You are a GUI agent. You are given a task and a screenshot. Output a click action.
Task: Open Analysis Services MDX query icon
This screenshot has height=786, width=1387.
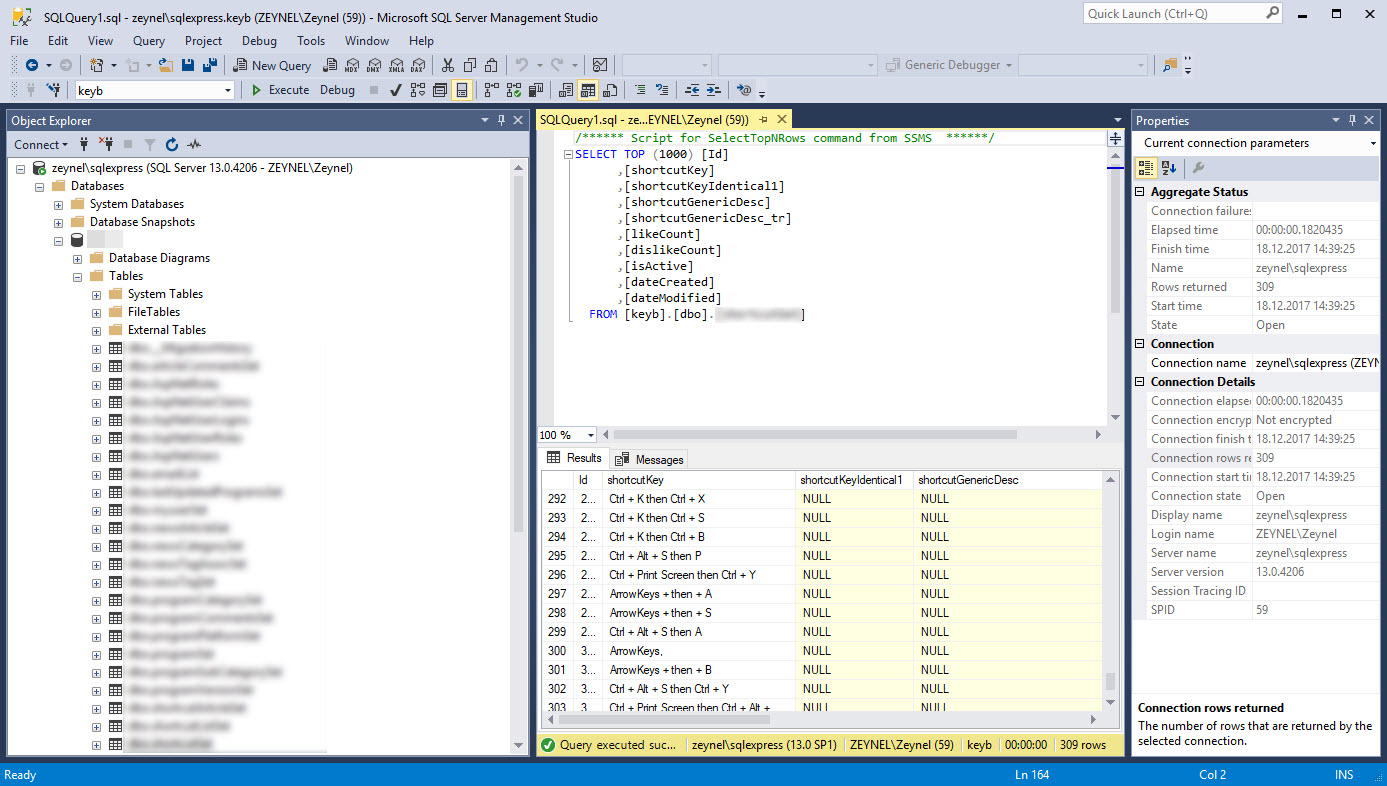click(351, 65)
